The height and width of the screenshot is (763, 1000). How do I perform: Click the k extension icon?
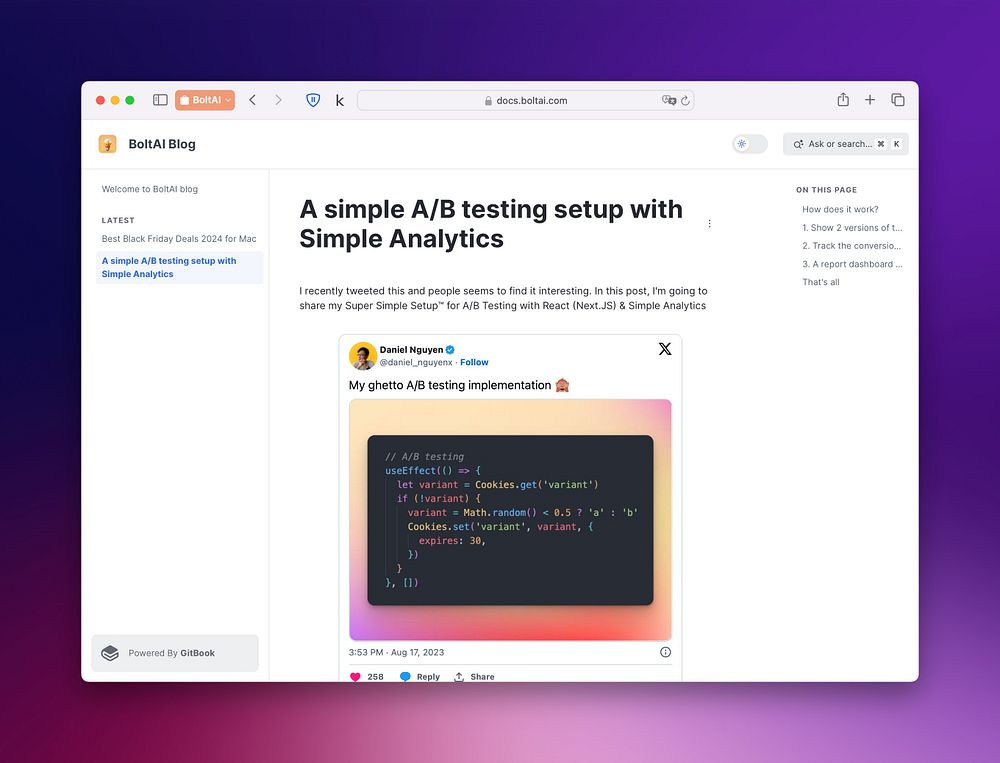[x=340, y=101]
